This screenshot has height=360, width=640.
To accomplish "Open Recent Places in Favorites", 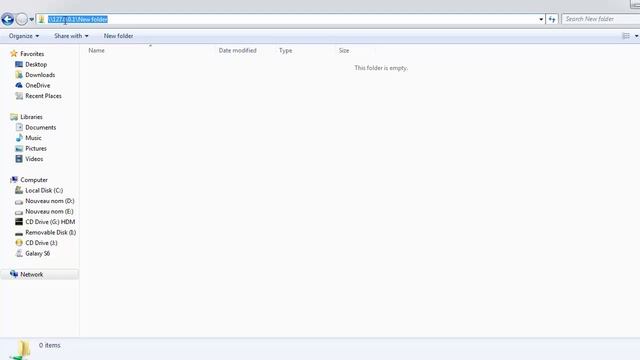I will [43, 96].
